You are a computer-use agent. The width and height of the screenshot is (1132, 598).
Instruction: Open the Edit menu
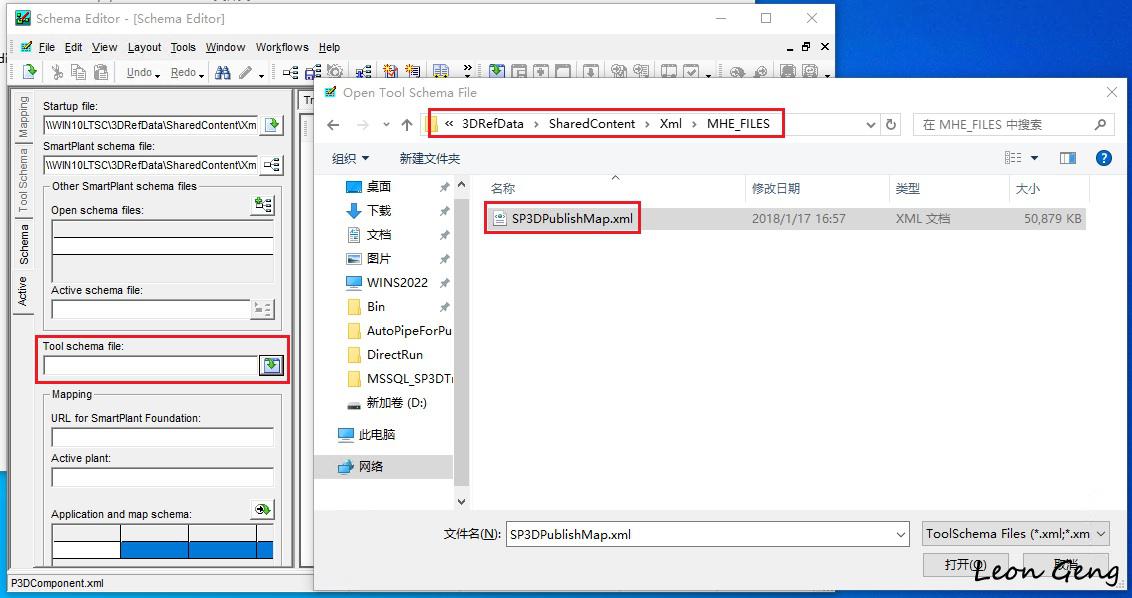74,47
